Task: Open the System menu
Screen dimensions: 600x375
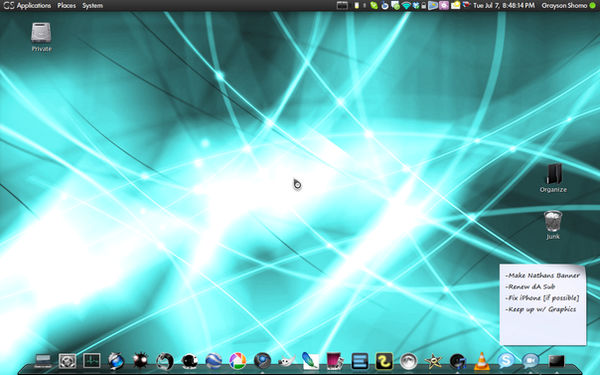Action: (x=92, y=6)
